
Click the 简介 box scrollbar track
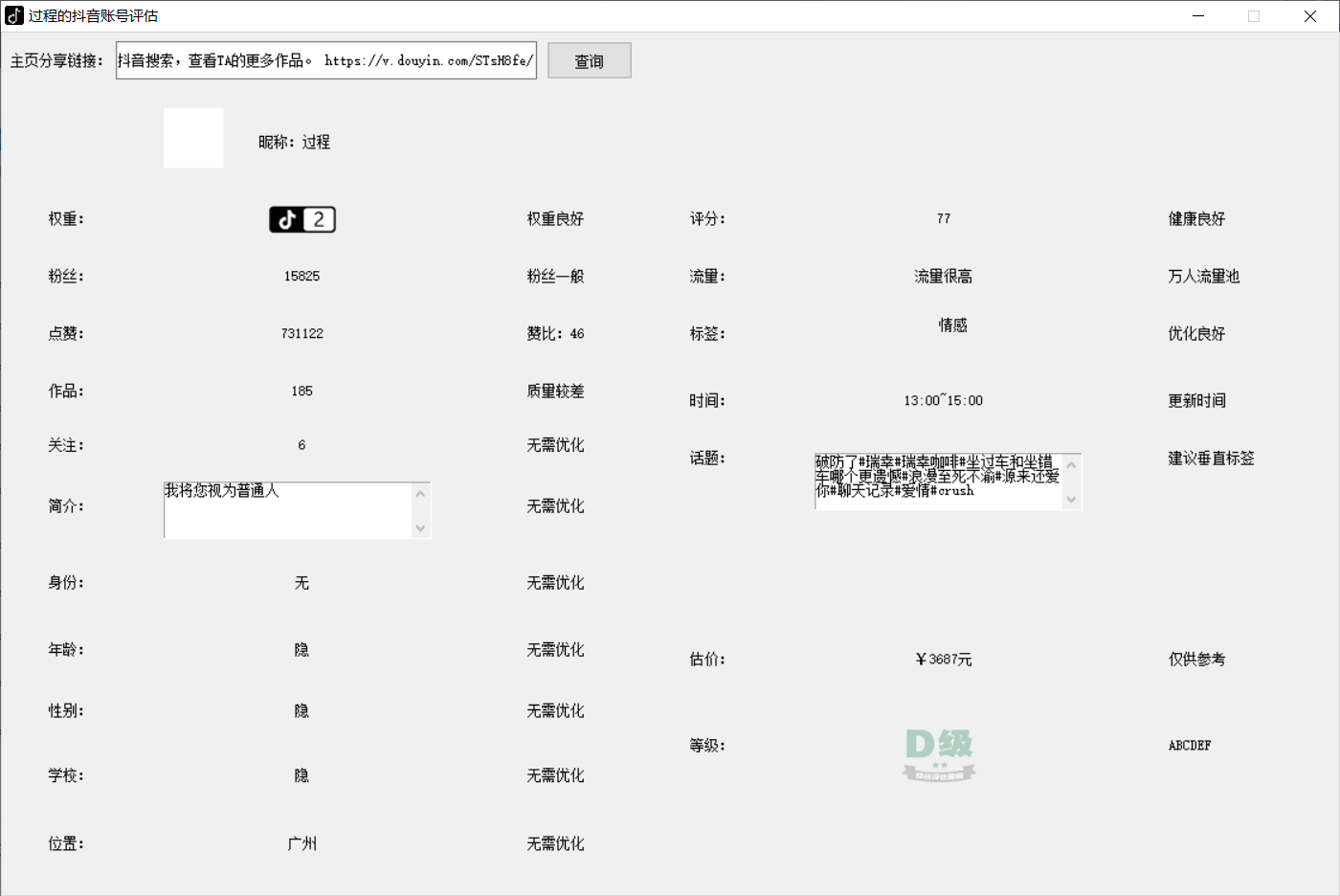[422, 511]
